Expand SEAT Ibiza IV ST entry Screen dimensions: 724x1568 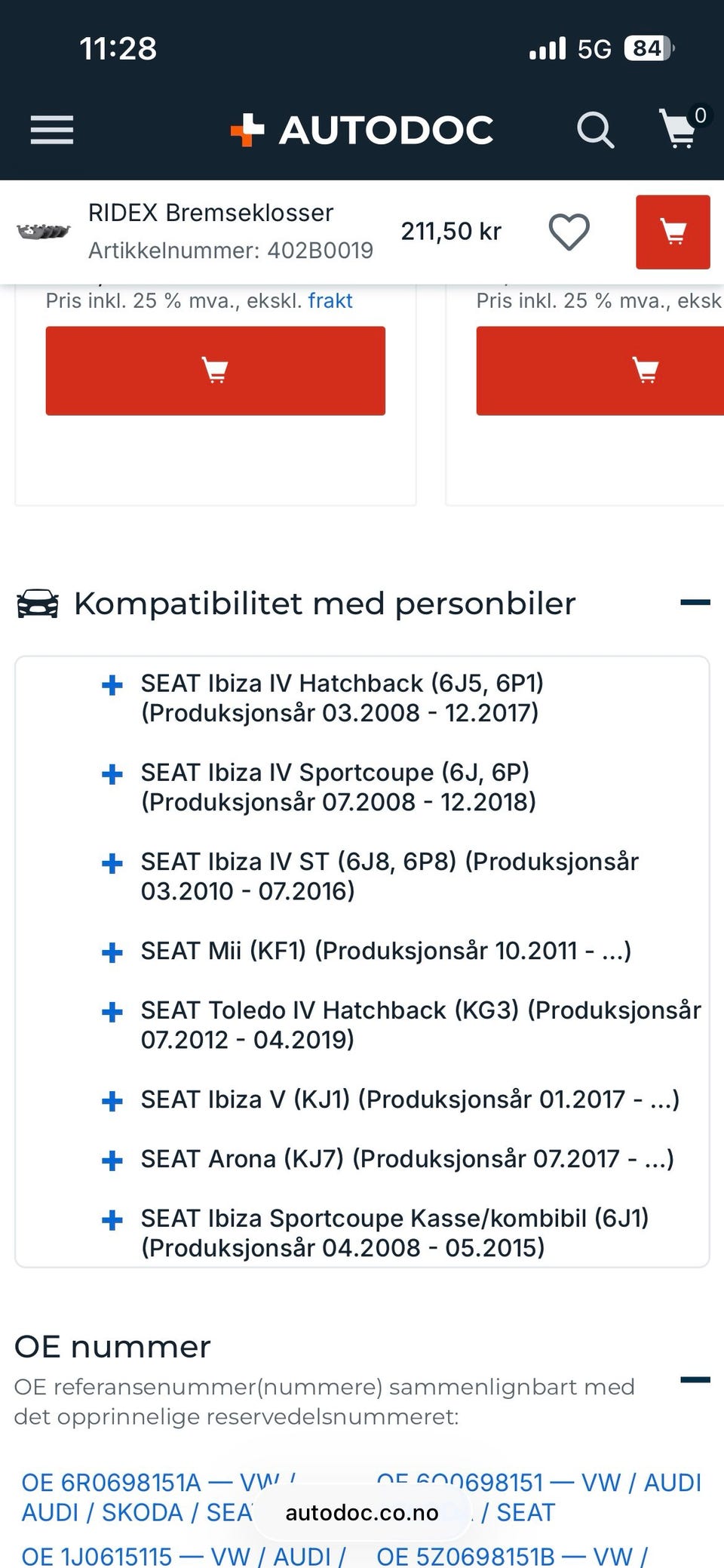coord(112,863)
